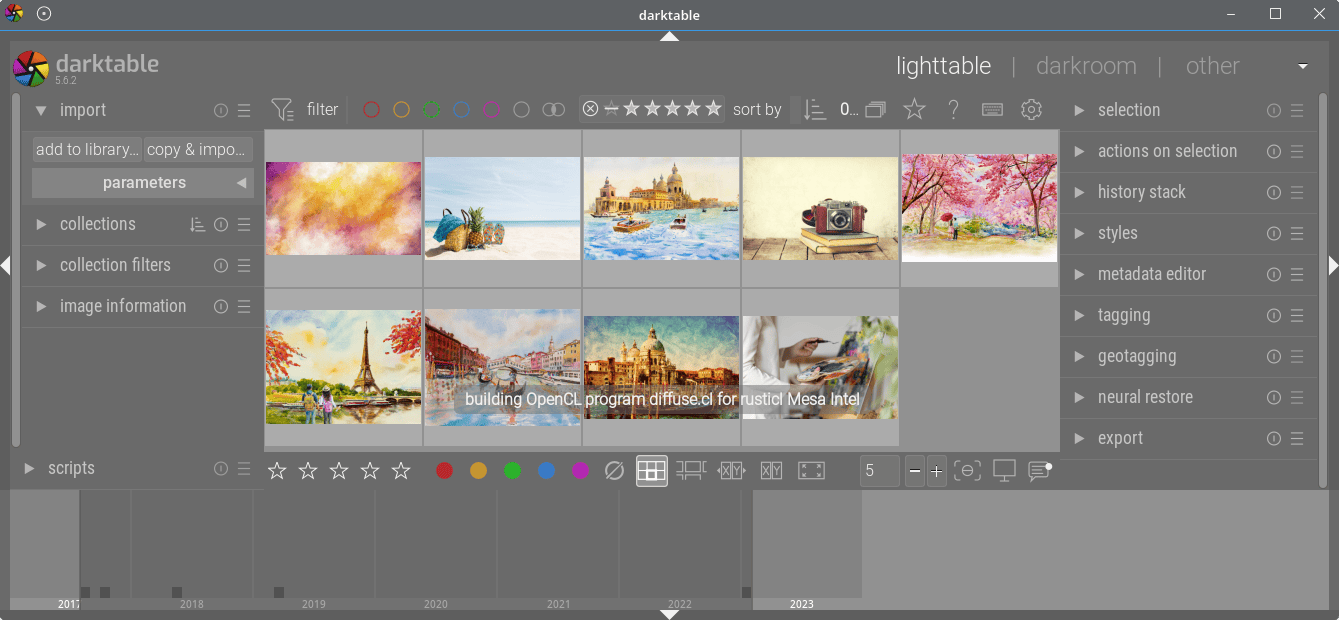Screen dimensions: 1339x620
Task: Apply green color label swatch
Action: coord(513,471)
